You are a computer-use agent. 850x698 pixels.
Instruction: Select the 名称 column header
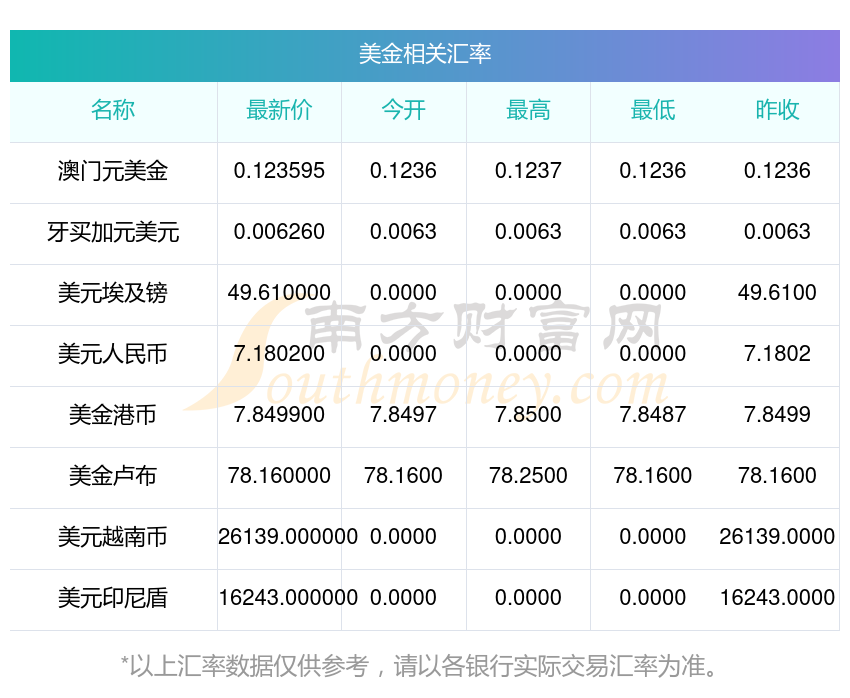point(113,110)
